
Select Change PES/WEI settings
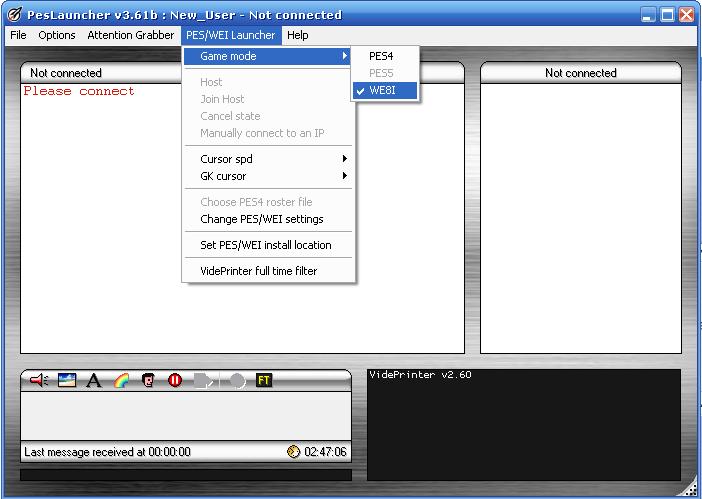(x=267, y=219)
